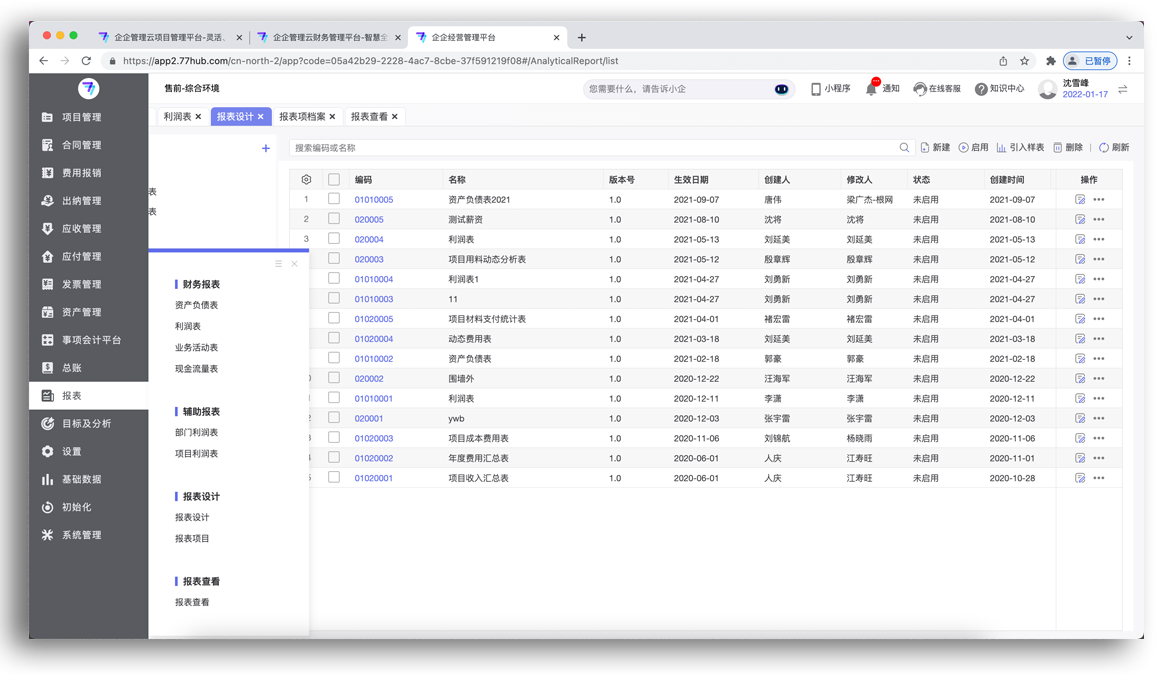The height and width of the screenshot is (680, 1168).
Task: Click 刷新 button
Action: click(x=1114, y=147)
